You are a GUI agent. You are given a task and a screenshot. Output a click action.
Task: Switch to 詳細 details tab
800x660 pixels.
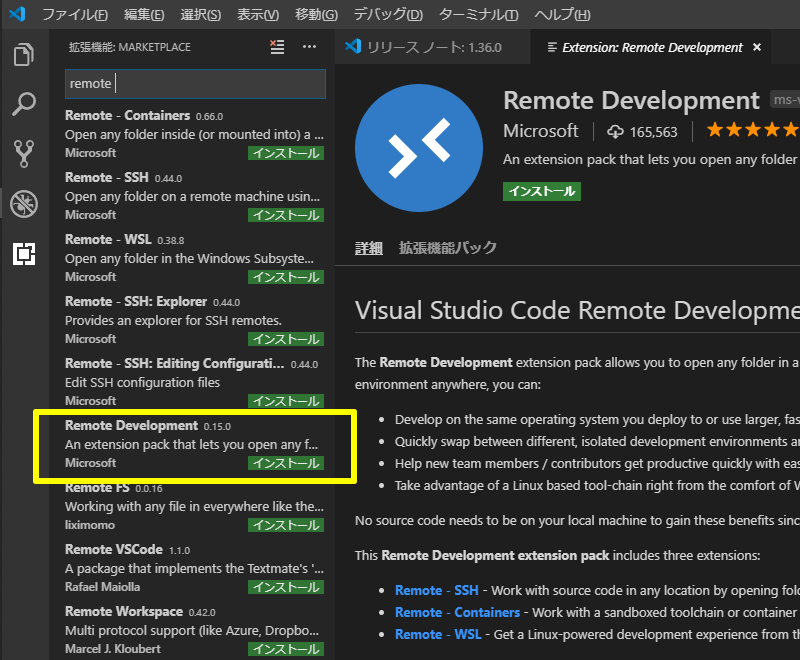(x=369, y=248)
